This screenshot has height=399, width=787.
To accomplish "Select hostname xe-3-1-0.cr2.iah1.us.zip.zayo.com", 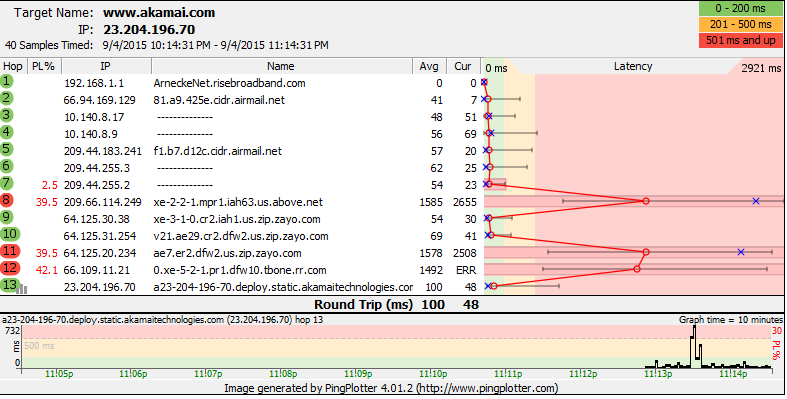I will point(237,219).
